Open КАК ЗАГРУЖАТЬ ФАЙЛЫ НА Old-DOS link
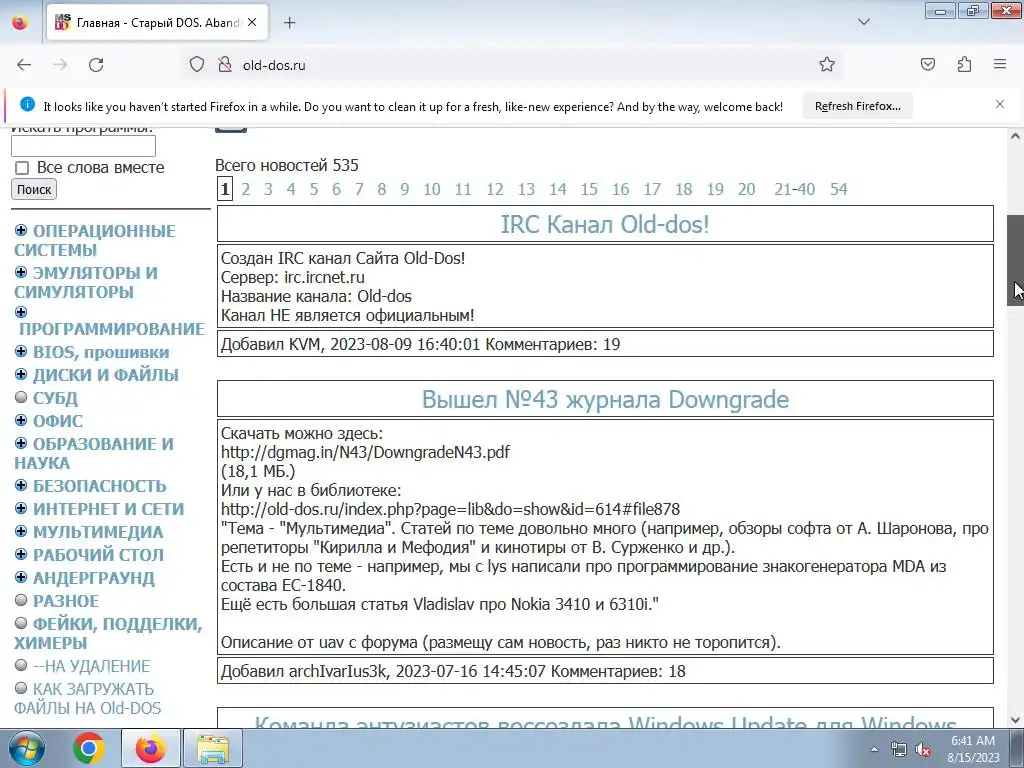Screen dimensions: 1024x768 coord(88,698)
